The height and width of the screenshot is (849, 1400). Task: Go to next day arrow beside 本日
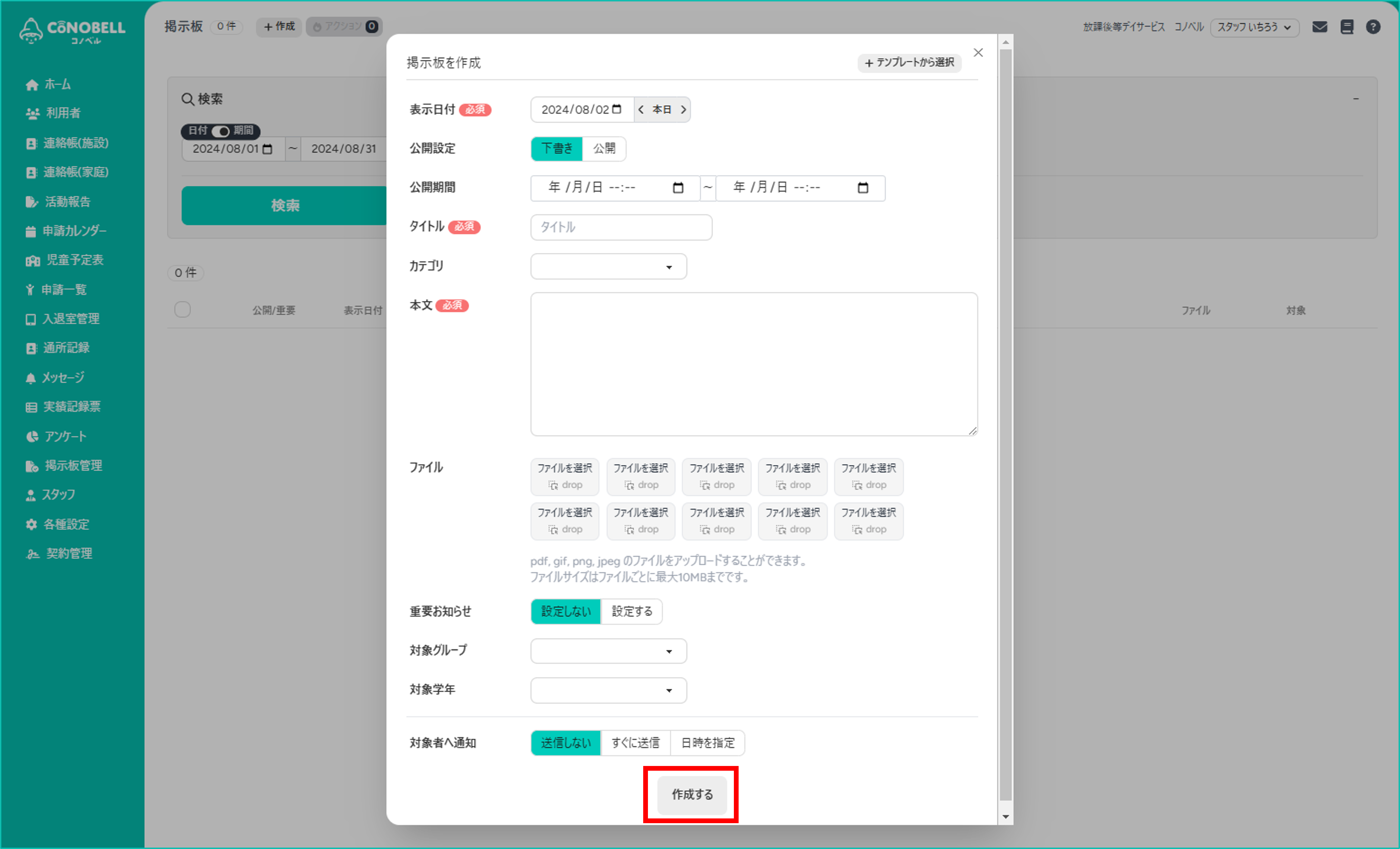click(684, 110)
